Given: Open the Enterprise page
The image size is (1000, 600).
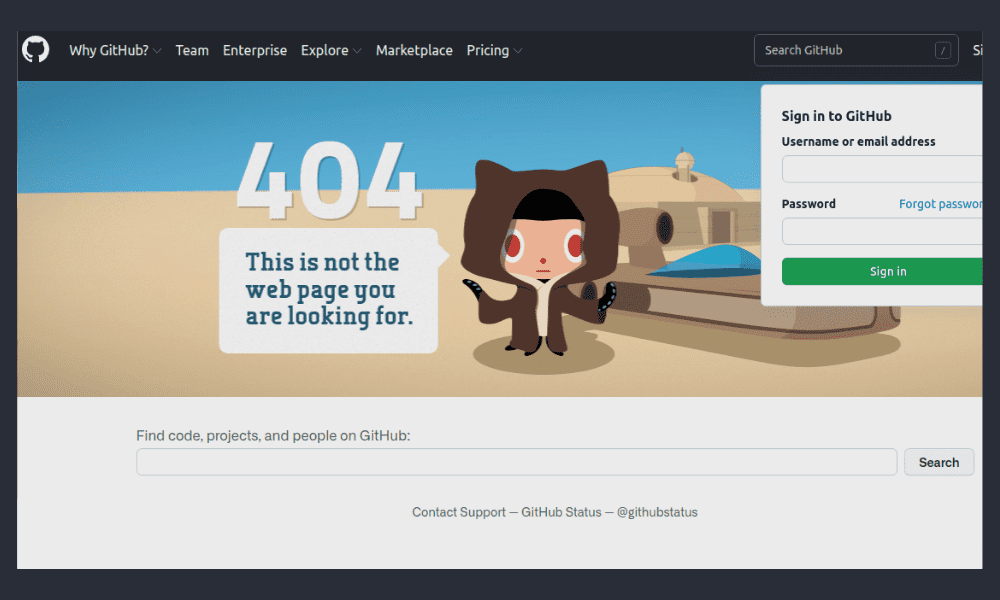Looking at the screenshot, I should pyautogui.click(x=254, y=50).
